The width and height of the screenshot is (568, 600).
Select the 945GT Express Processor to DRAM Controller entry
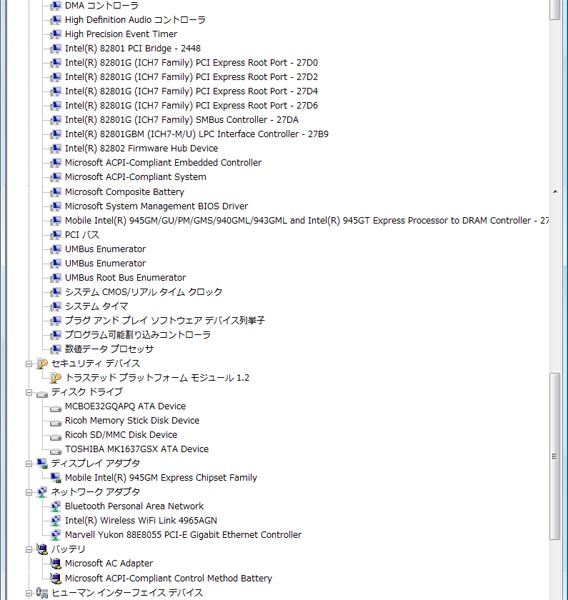click(307, 220)
